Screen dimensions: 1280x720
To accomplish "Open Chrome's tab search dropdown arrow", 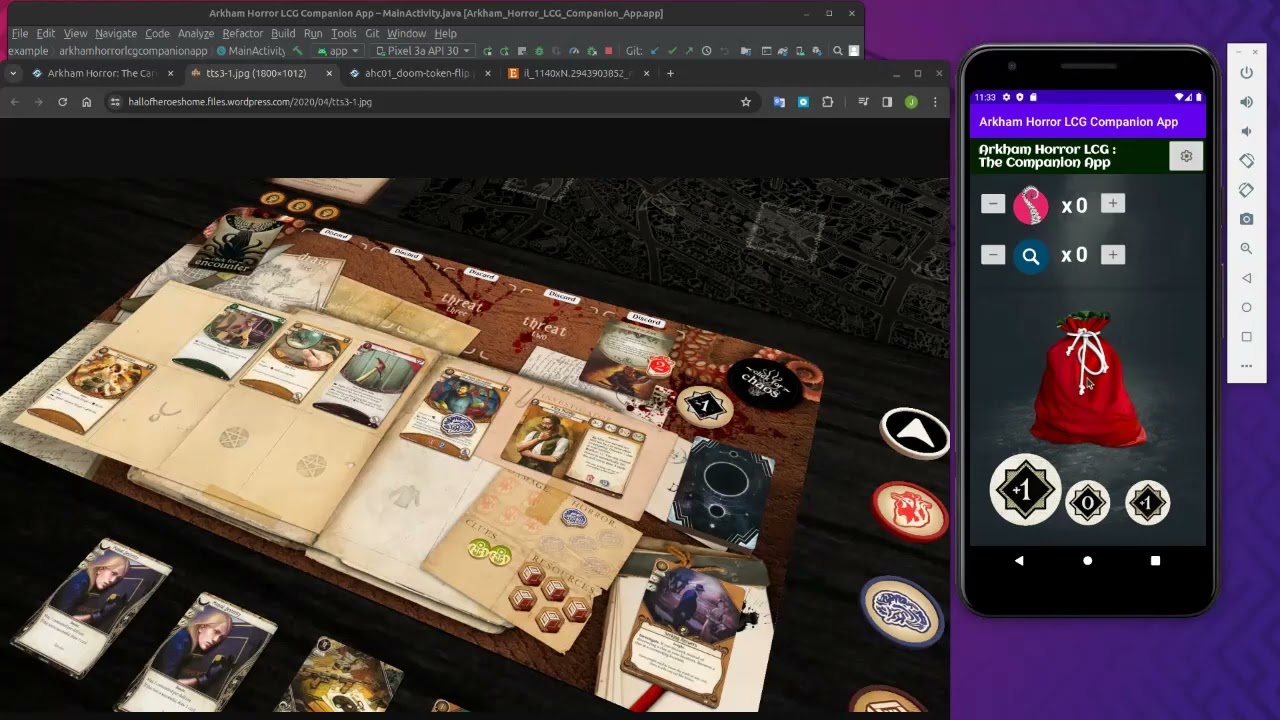I will tap(13, 73).
